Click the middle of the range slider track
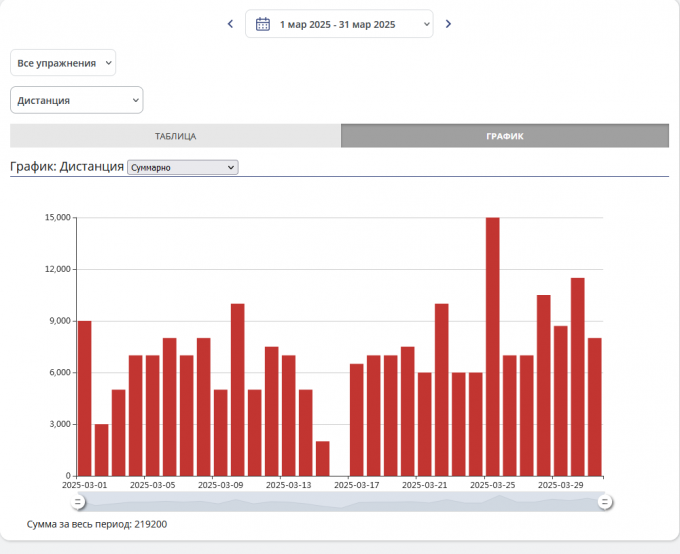Viewport: 680px width, 554px height. coord(342,502)
